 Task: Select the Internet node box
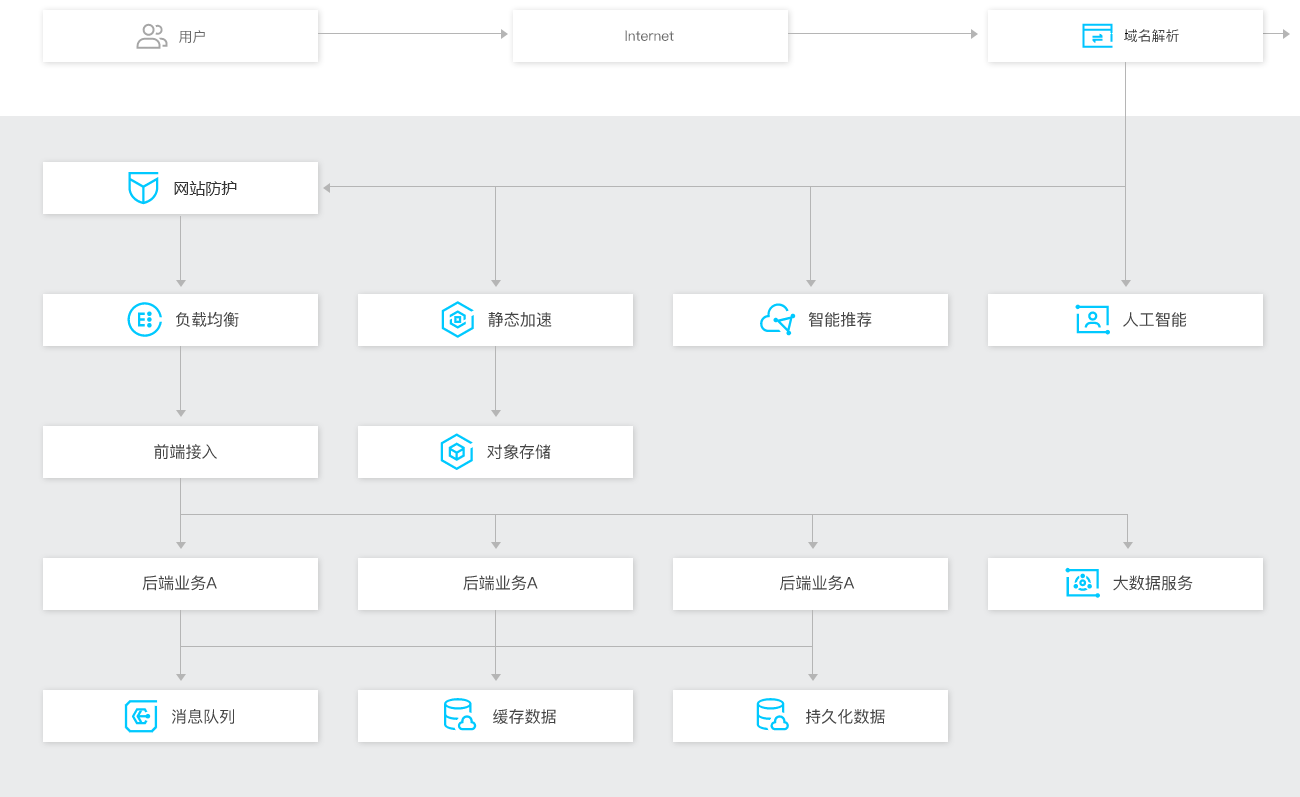click(x=650, y=37)
